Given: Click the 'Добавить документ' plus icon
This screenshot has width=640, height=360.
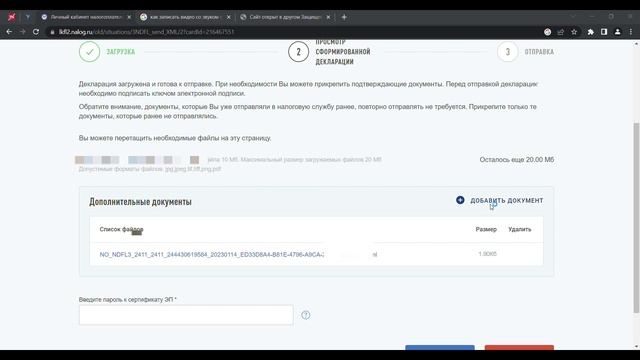Looking at the screenshot, I should [x=460, y=200].
